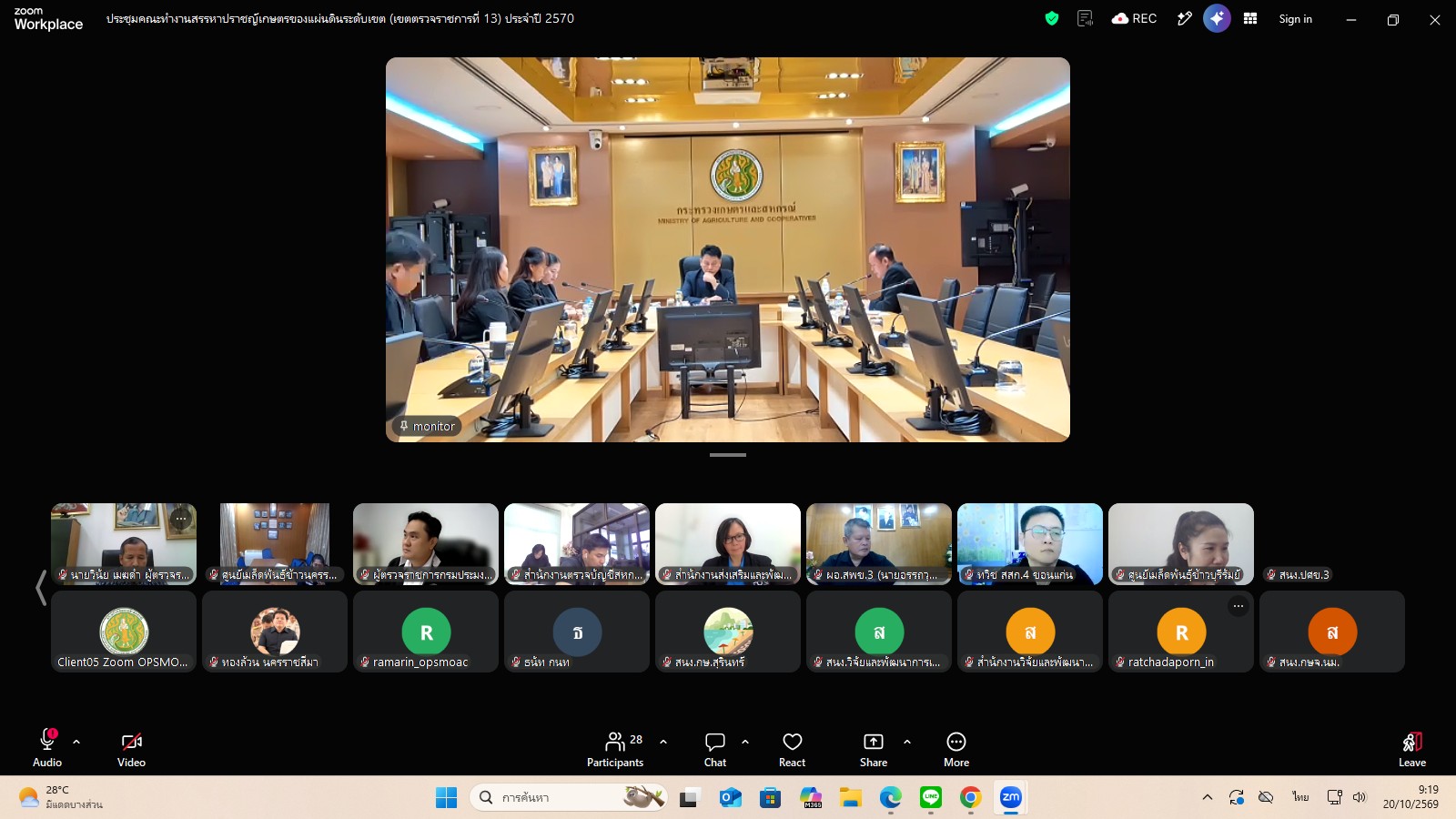Select the สนง.กษจ.นม. participant tile

[1332, 632]
